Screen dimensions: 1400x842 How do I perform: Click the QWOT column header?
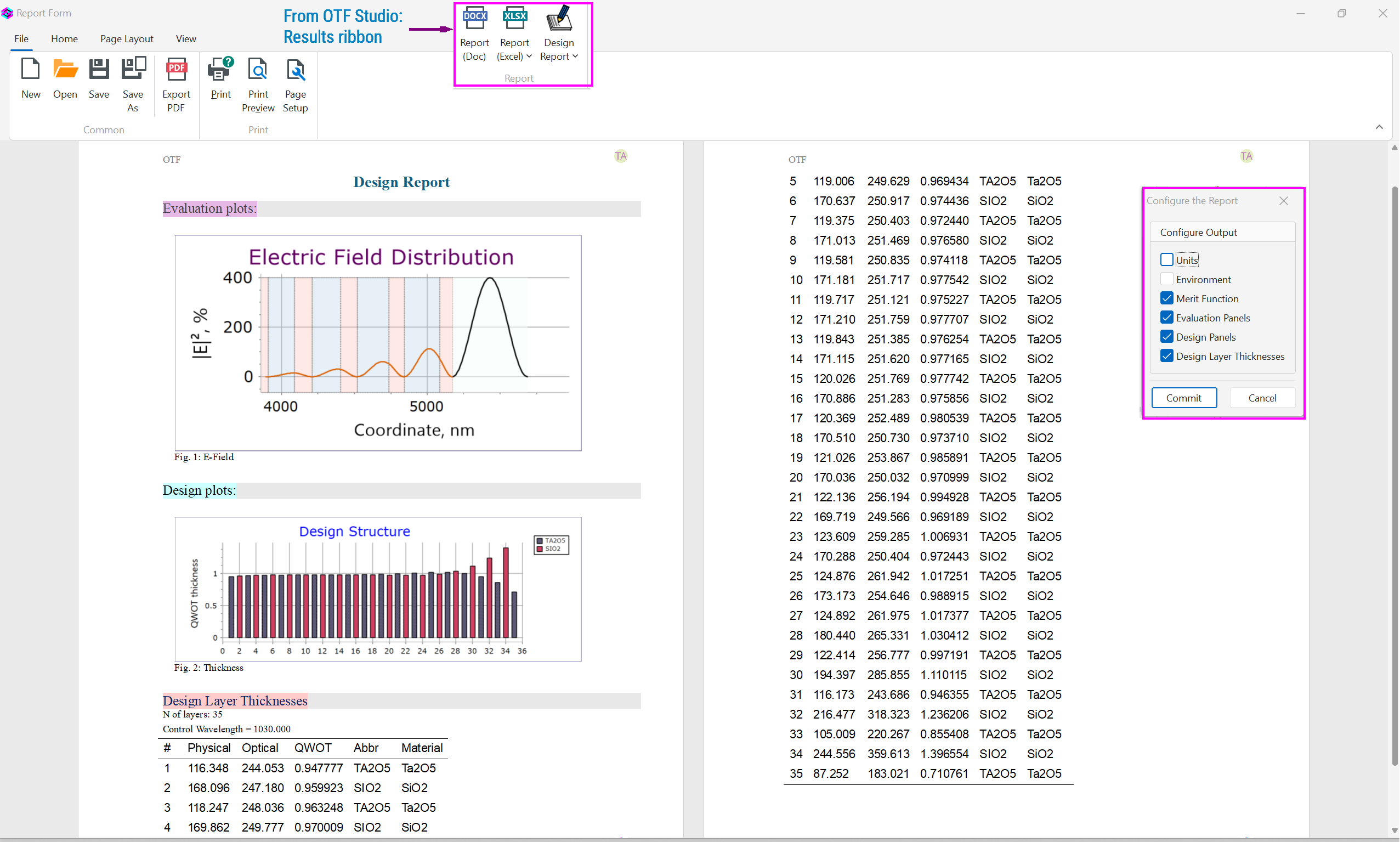pyautogui.click(x=313, y=748)
